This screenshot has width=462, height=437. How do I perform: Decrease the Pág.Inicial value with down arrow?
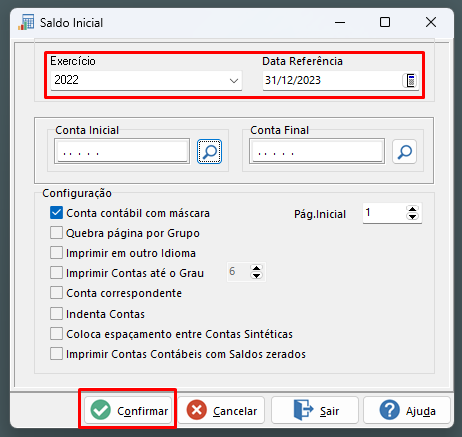[x=413, y=217]
